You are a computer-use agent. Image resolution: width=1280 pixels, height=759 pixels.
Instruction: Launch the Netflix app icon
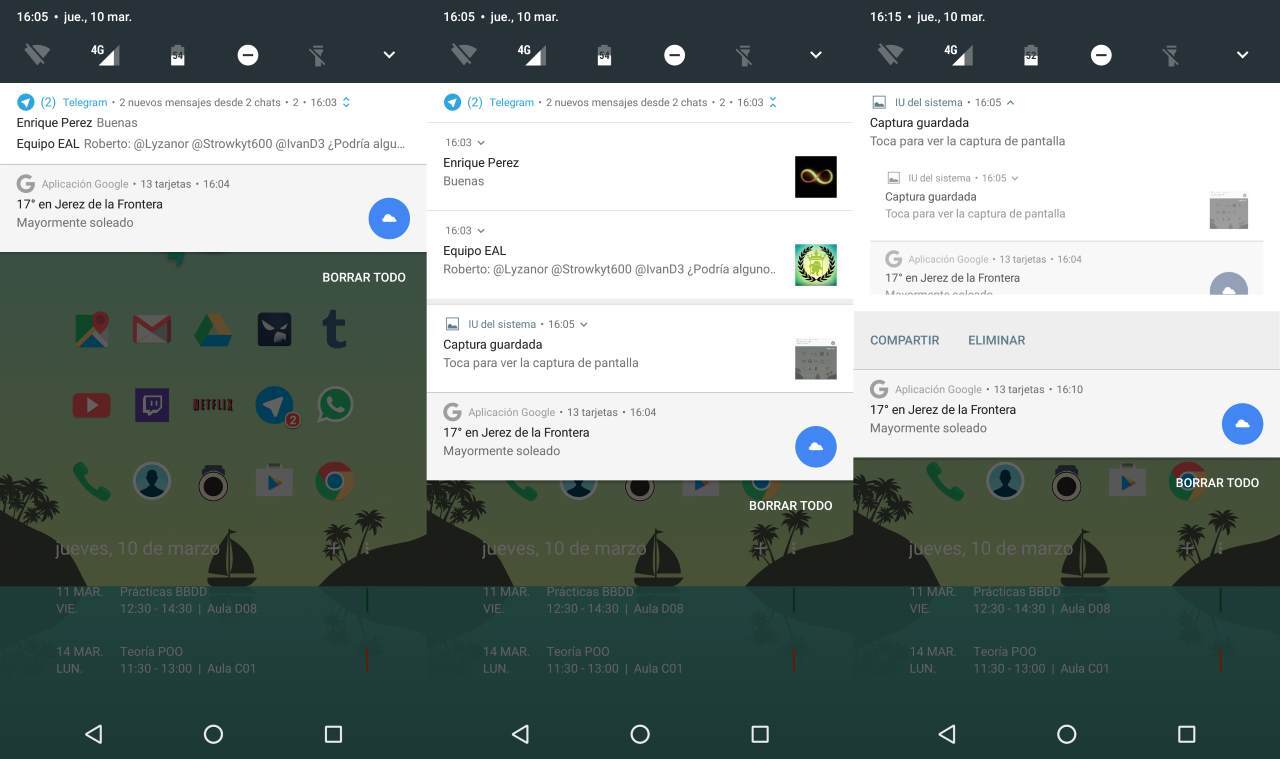point(213,405)
